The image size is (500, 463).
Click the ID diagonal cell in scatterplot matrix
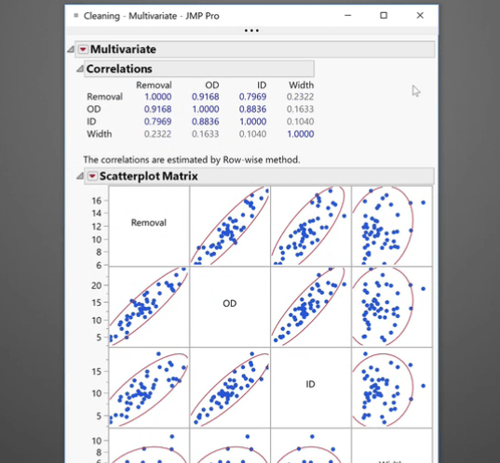311,387
